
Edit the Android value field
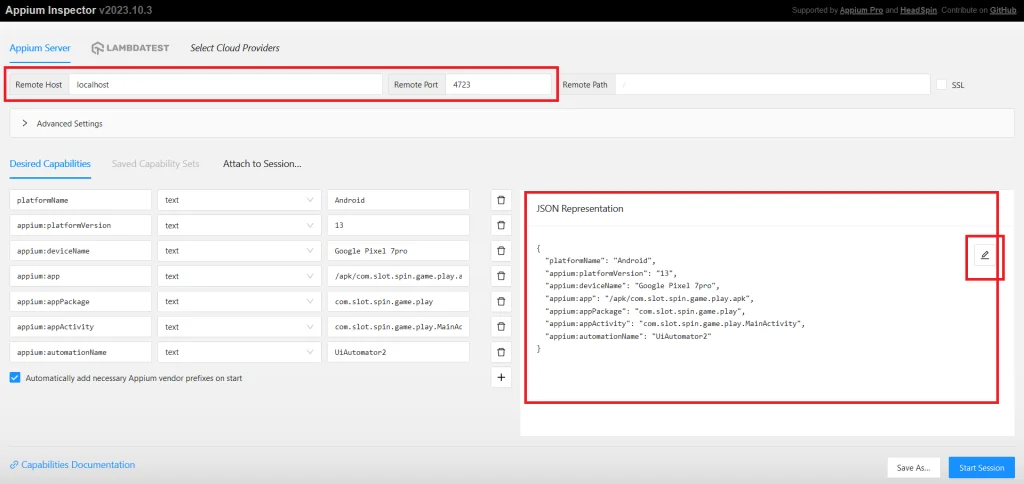pyautogui.click(x=398, y=200)
